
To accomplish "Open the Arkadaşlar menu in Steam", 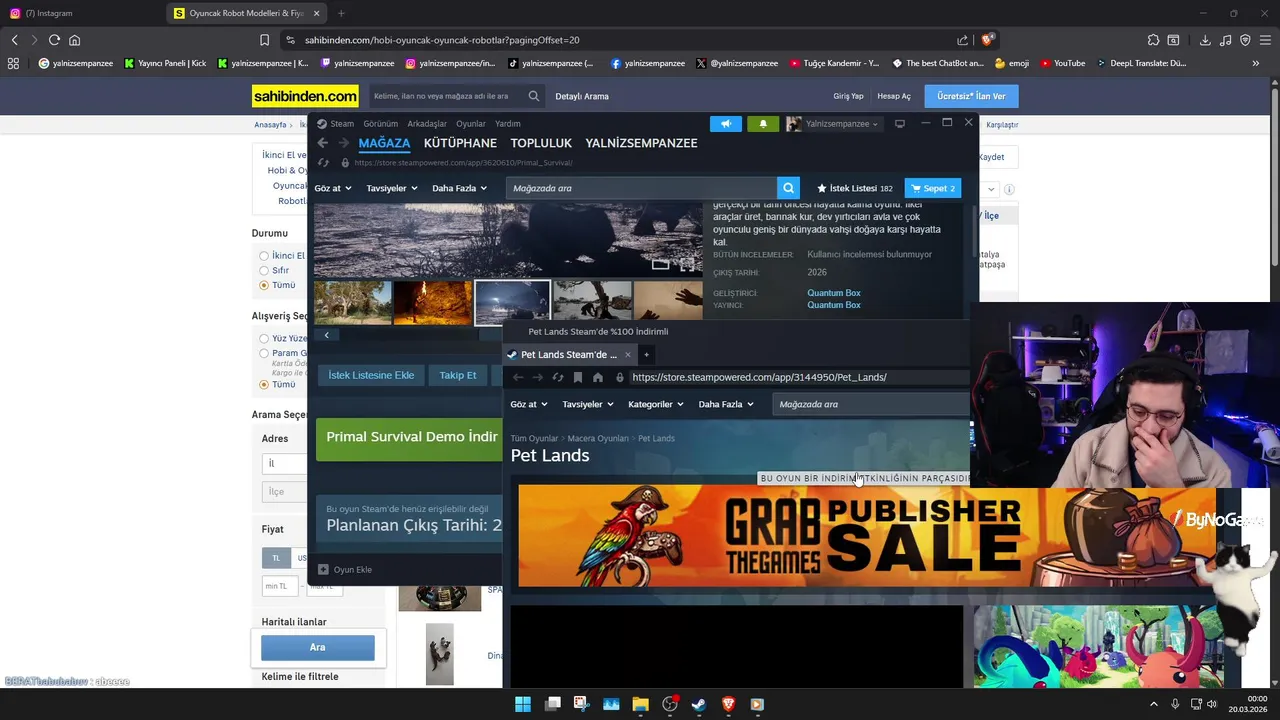I will 427,124.
